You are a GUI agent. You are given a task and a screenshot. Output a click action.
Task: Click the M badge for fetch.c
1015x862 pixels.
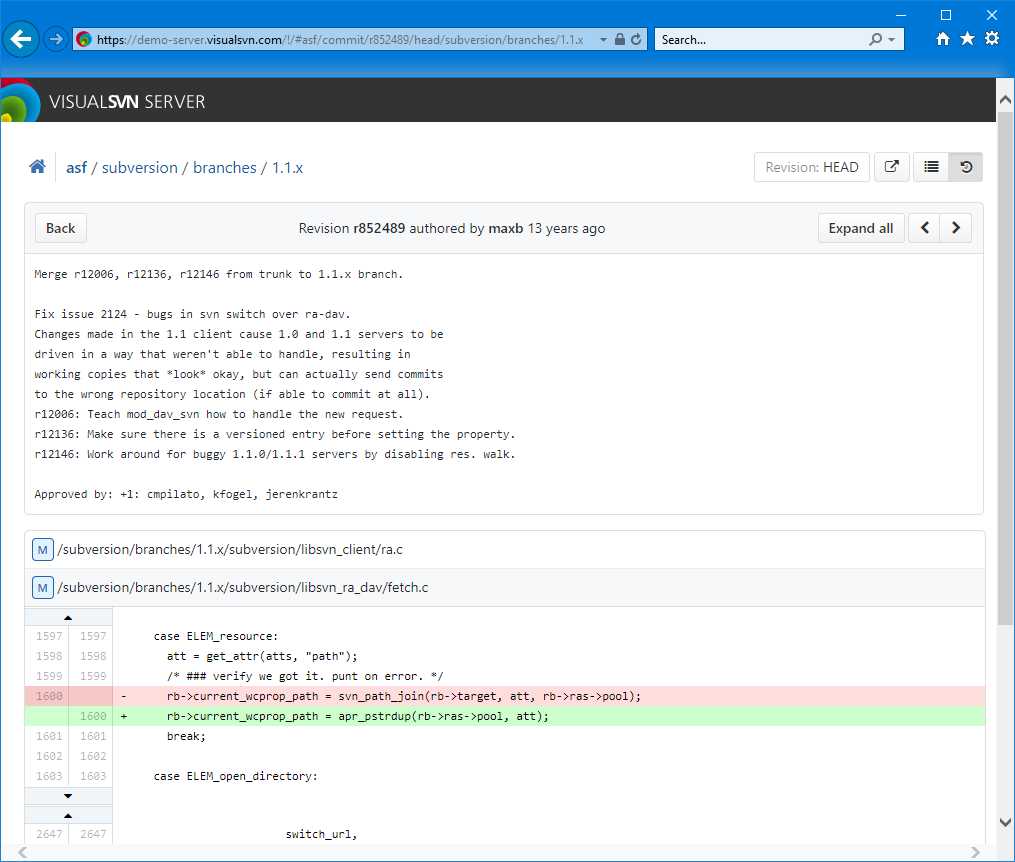[43, 588]
